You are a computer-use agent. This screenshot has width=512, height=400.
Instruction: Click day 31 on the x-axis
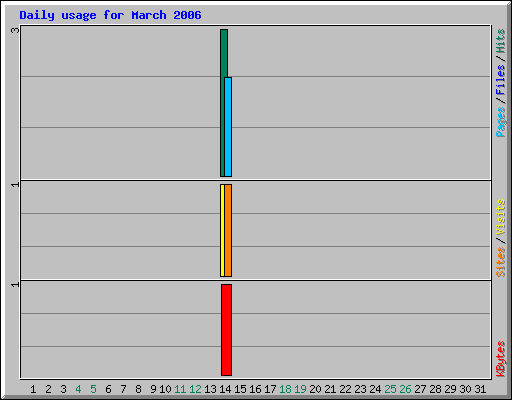tap(480, 389)
